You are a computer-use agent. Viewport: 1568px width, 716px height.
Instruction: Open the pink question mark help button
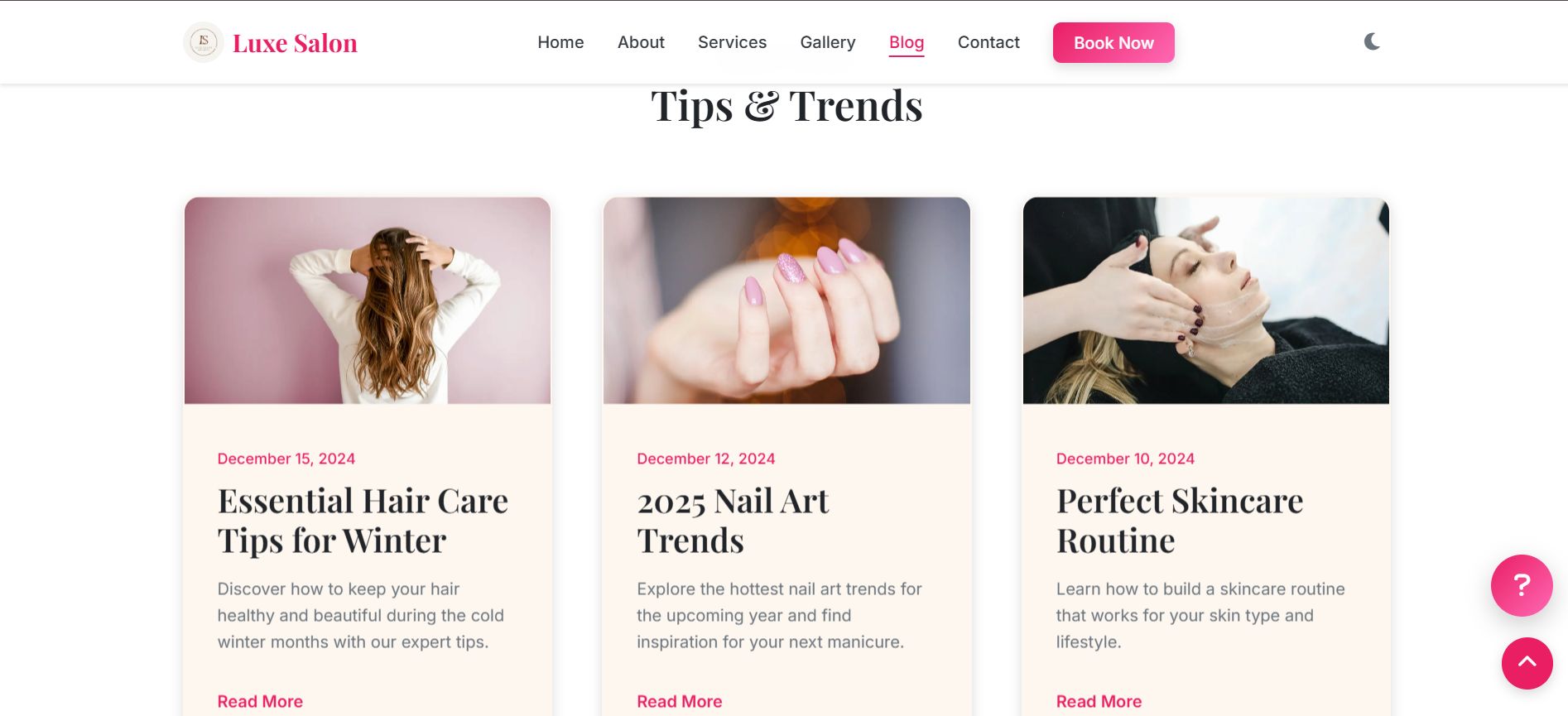1522,585
